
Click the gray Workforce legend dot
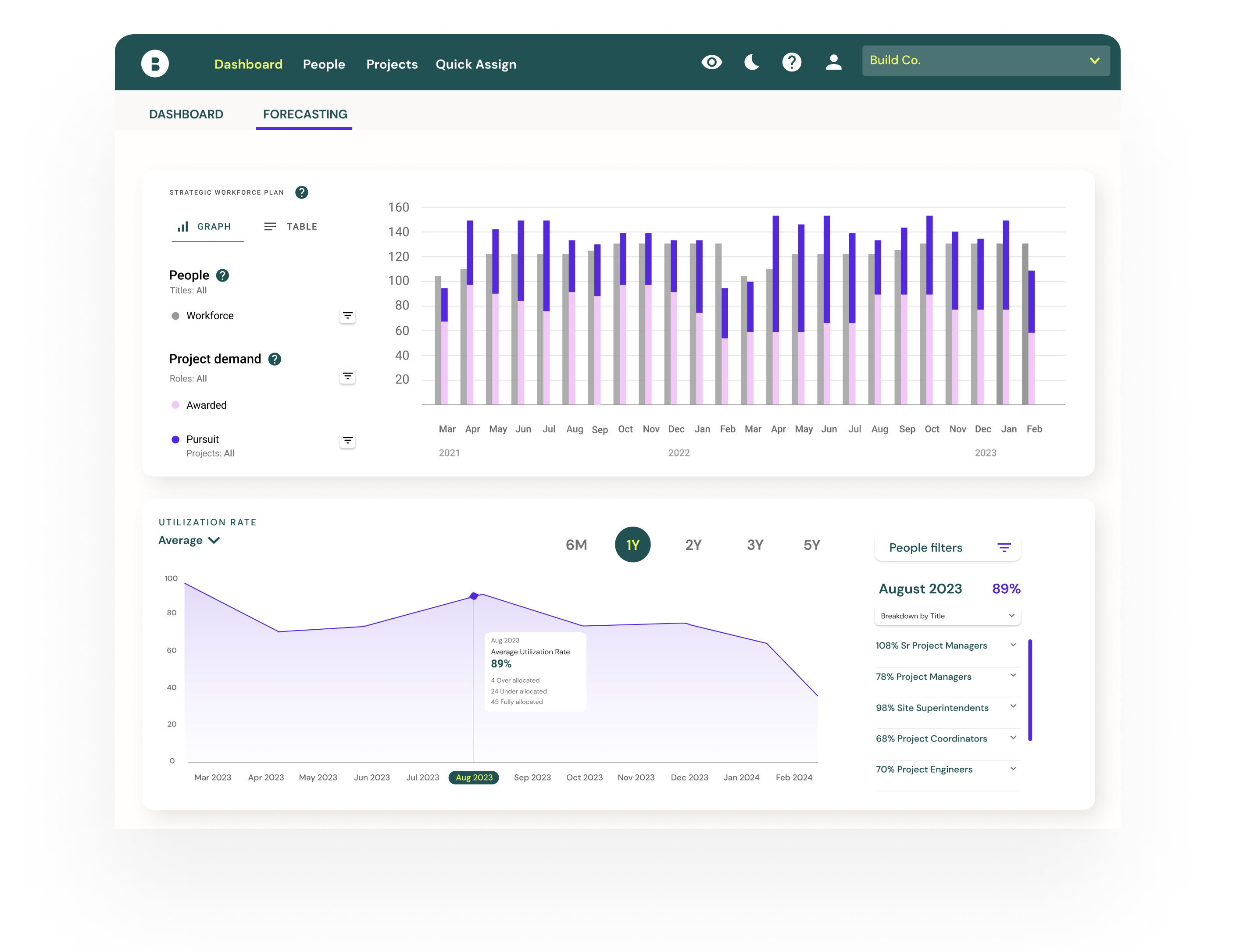[x=175, y=316]
